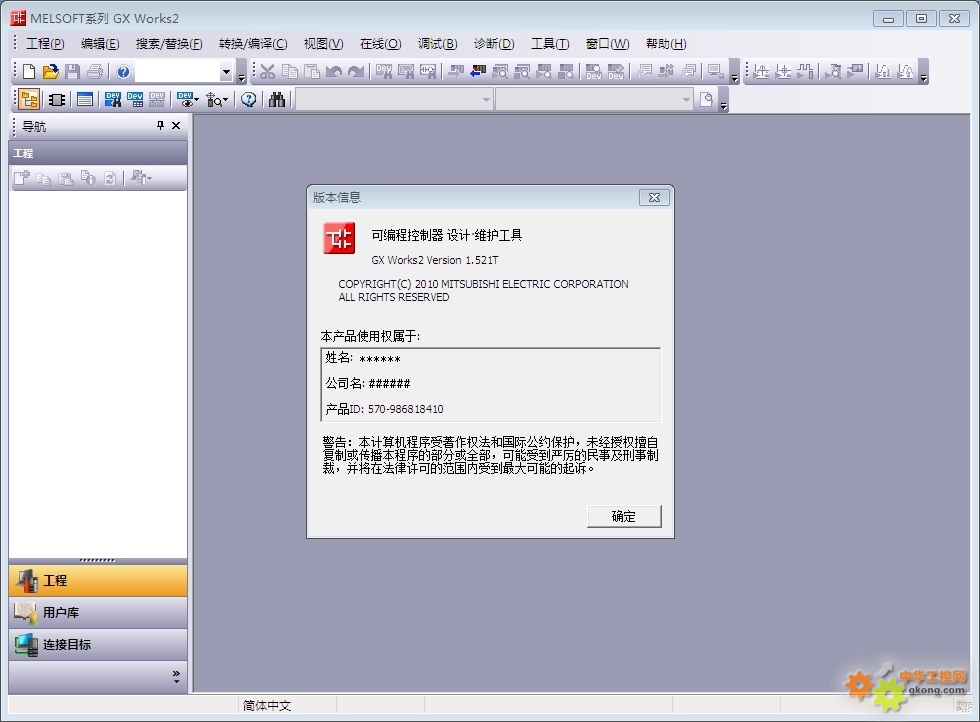Open the Dev eye monitor dropdown arrow
980x722 pixels.
click(x=196, y=99)
